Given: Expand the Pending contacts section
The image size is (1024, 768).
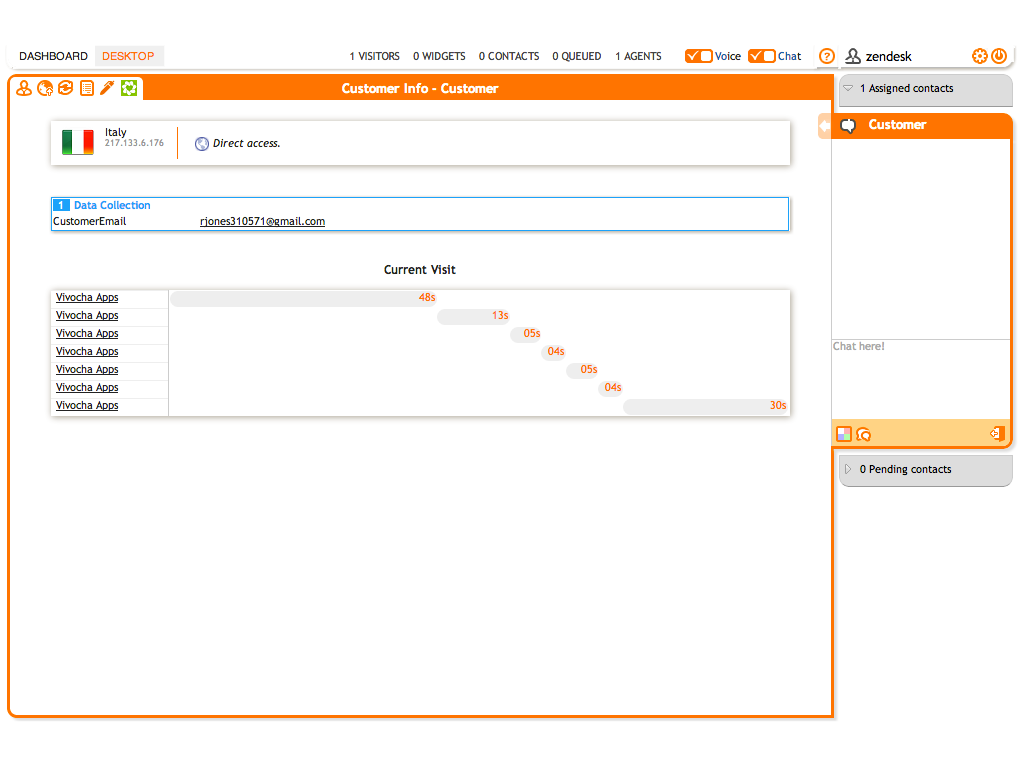Looking at the screenshot, I should coord(849,469).
